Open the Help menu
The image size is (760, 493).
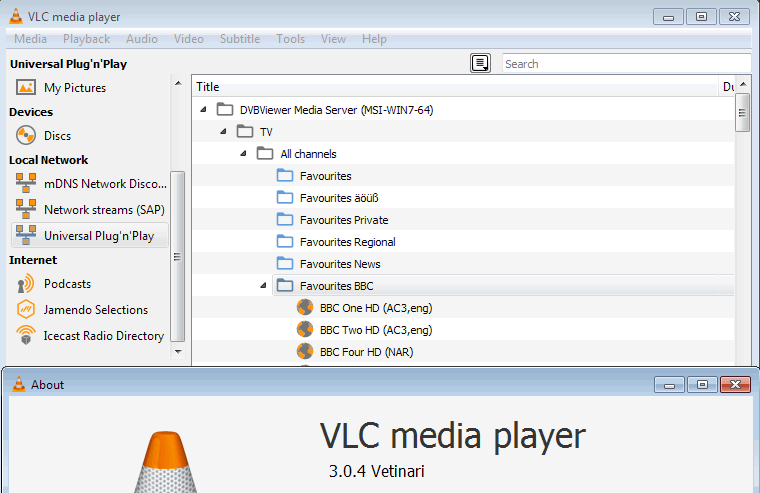tap(374, 39)
